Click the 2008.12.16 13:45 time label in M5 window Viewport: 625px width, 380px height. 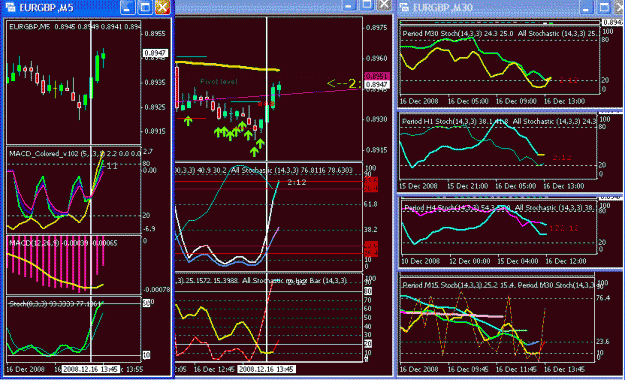click(x=90, y=369)
